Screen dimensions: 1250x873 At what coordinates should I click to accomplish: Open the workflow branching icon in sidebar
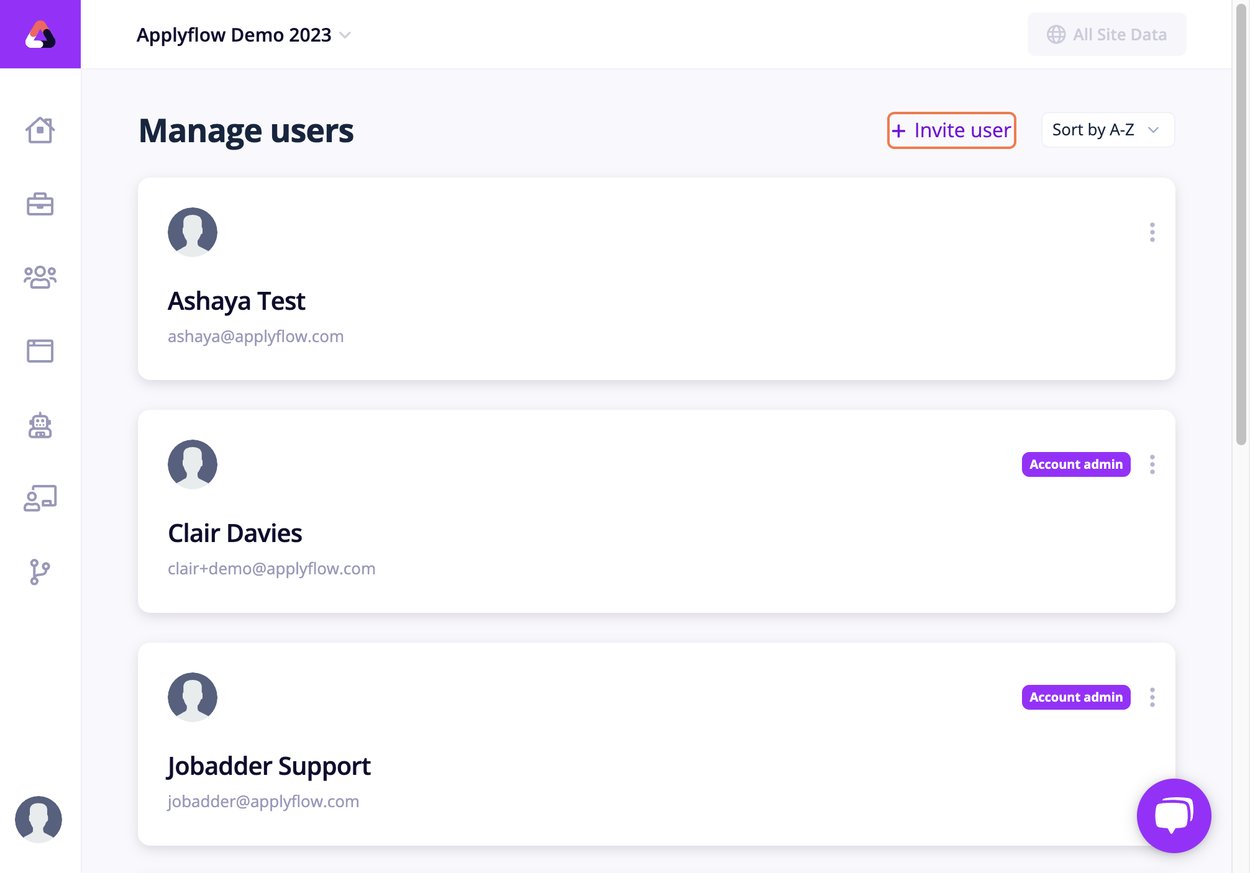pos(40,571)
